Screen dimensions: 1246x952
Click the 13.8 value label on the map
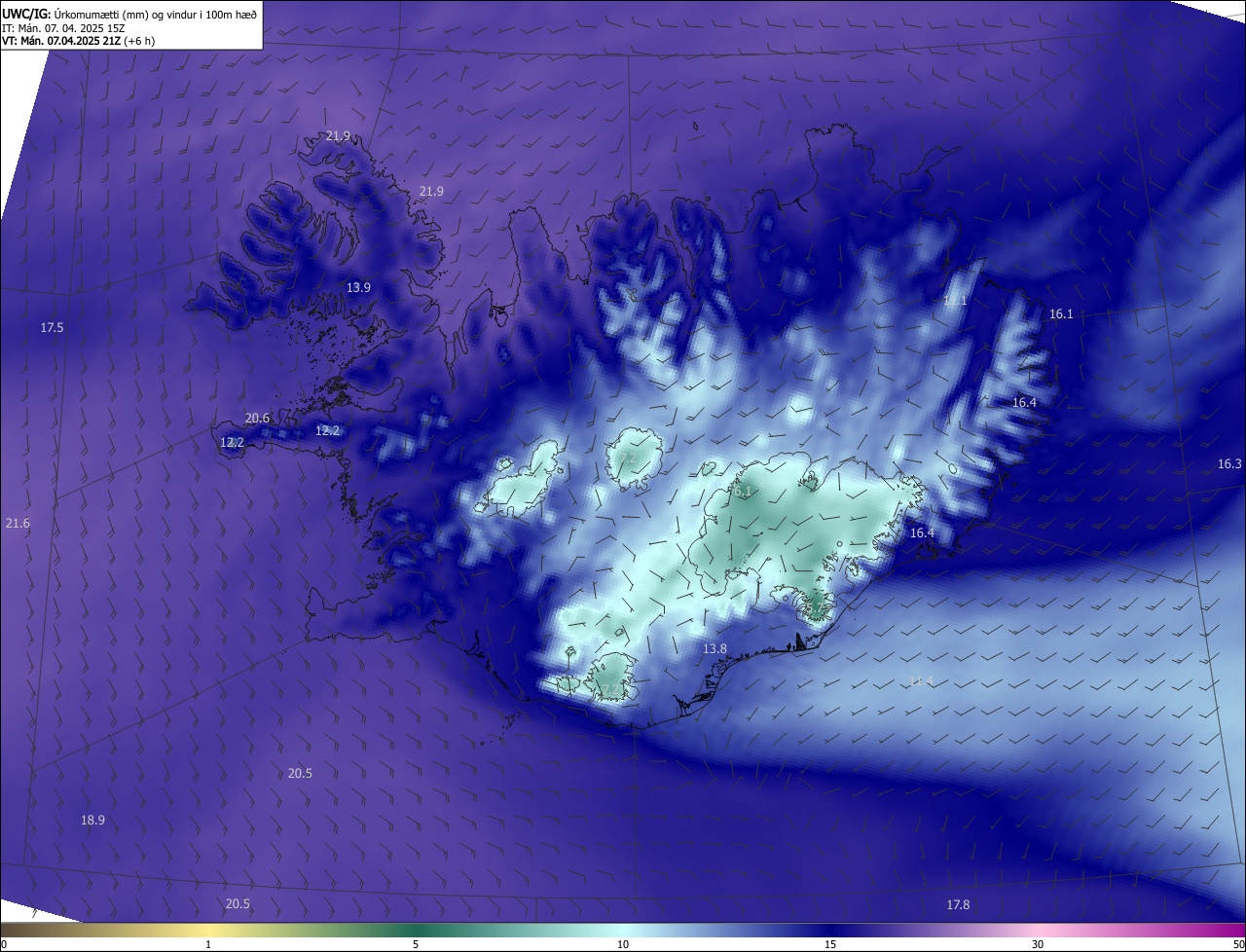pos(715,649)
